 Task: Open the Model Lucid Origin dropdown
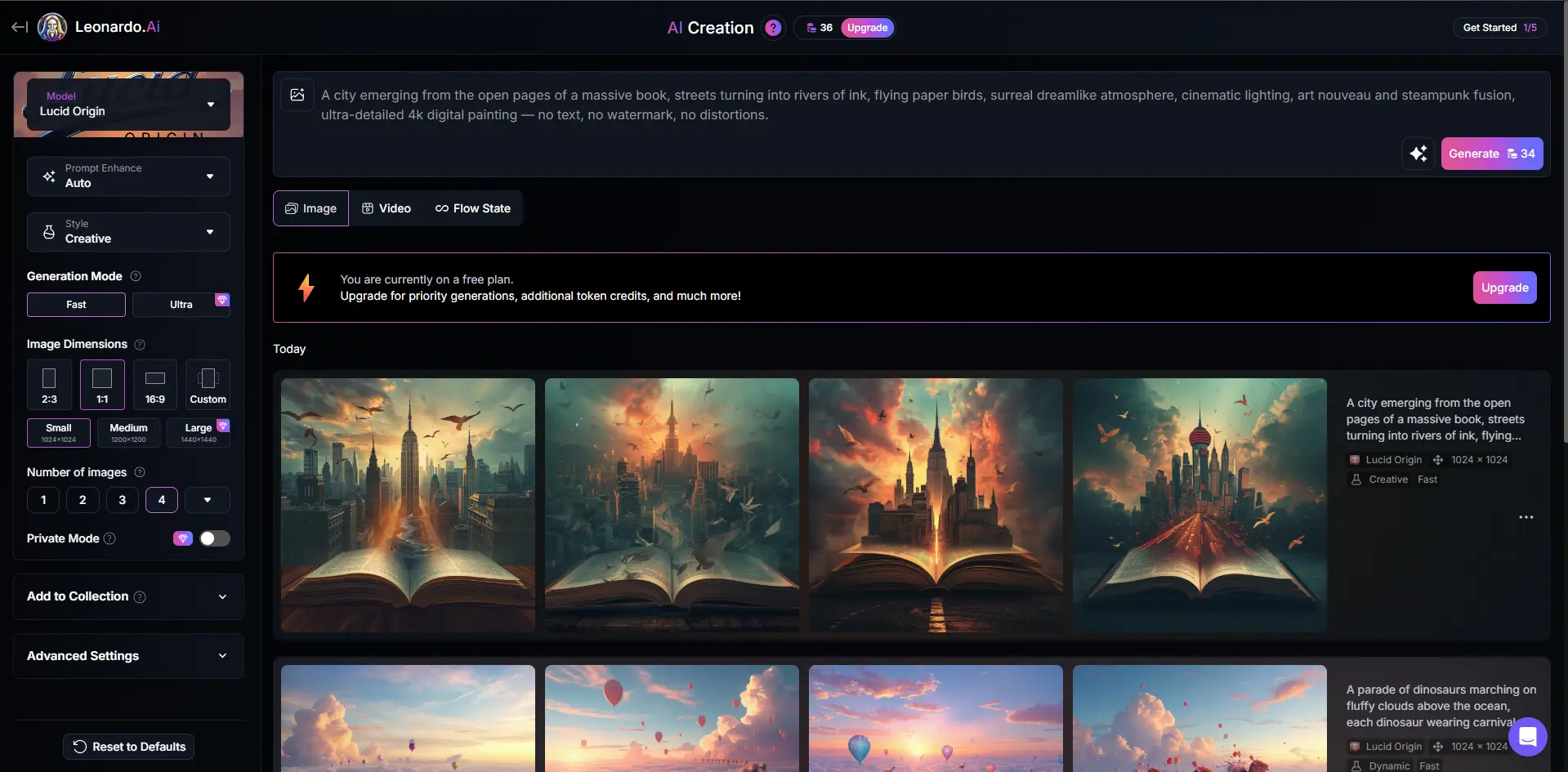pyautogui.click(x=128, y=105)
